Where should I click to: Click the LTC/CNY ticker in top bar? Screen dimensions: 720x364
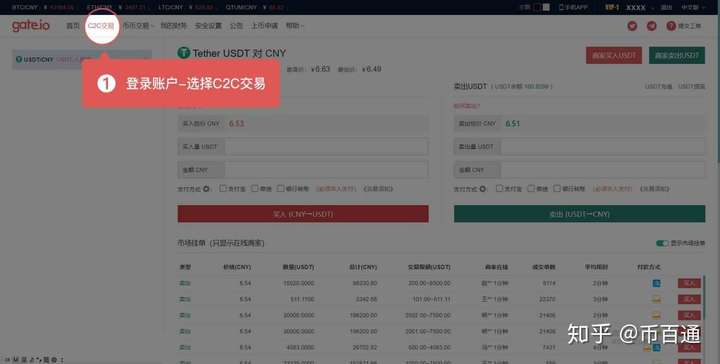click(186, 7)
